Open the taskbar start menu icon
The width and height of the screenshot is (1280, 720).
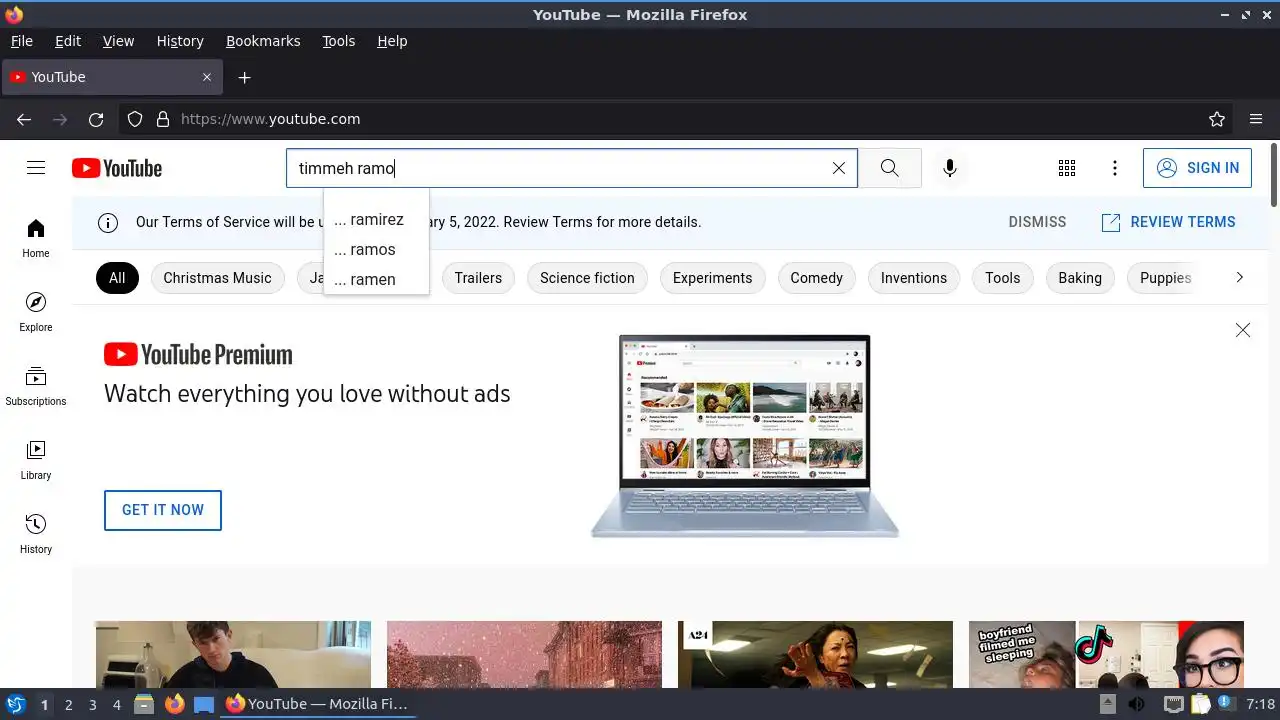(x=15, y=704)
